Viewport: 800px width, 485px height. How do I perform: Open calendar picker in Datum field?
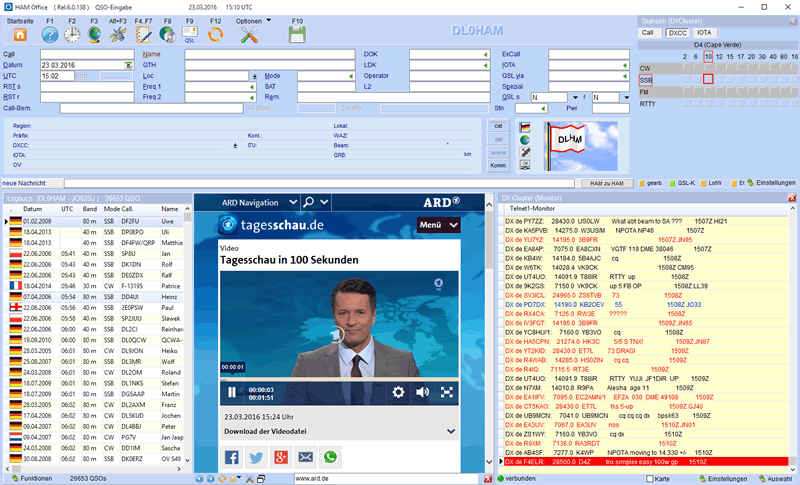click(129, 65)
